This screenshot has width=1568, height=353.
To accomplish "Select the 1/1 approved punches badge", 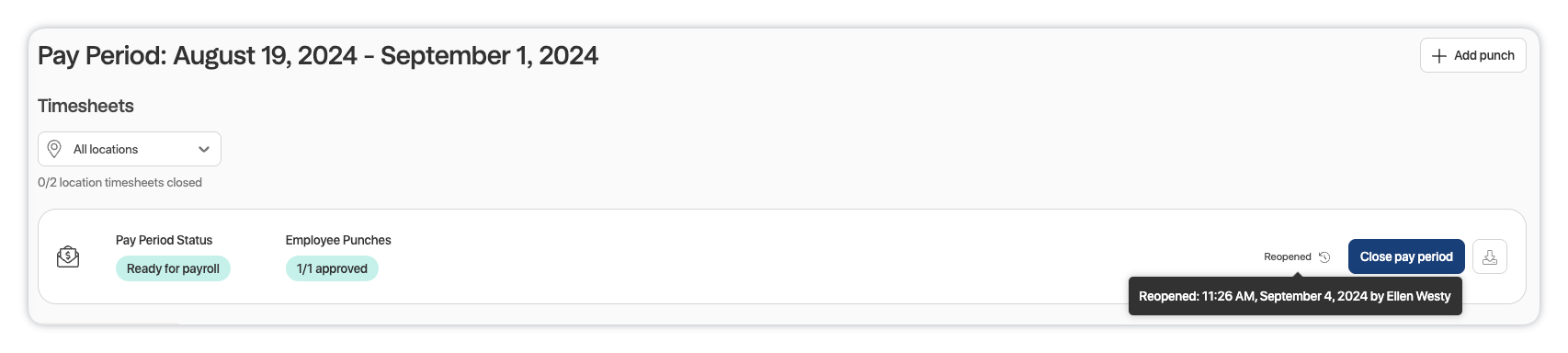I will [x=332, y=268].
